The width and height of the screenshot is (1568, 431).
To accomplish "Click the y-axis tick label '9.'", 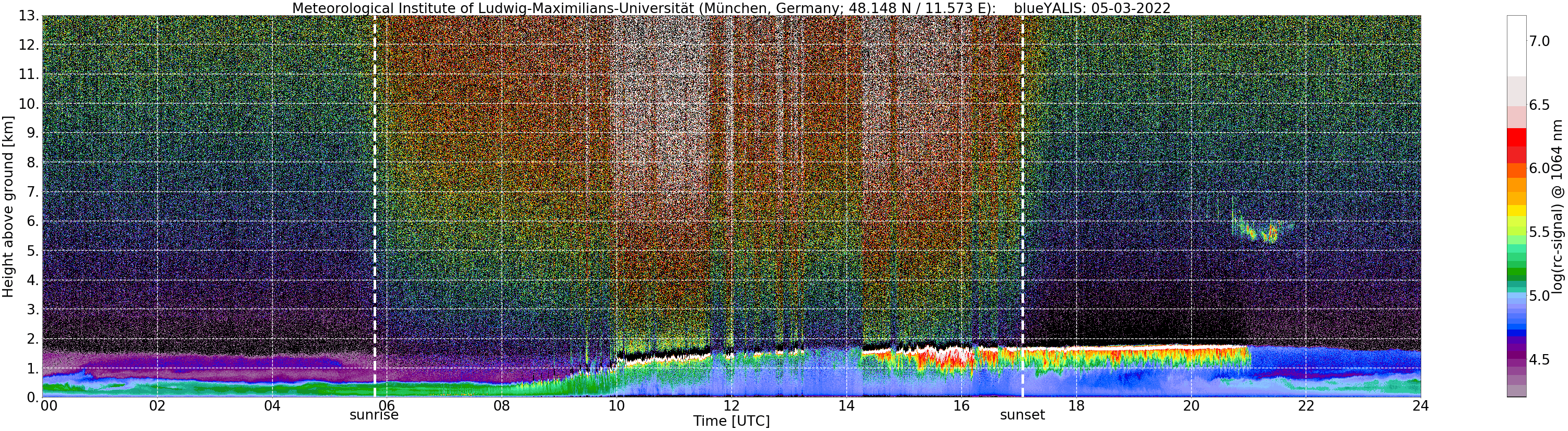I will pyautogui.click(x=33, y=133).
